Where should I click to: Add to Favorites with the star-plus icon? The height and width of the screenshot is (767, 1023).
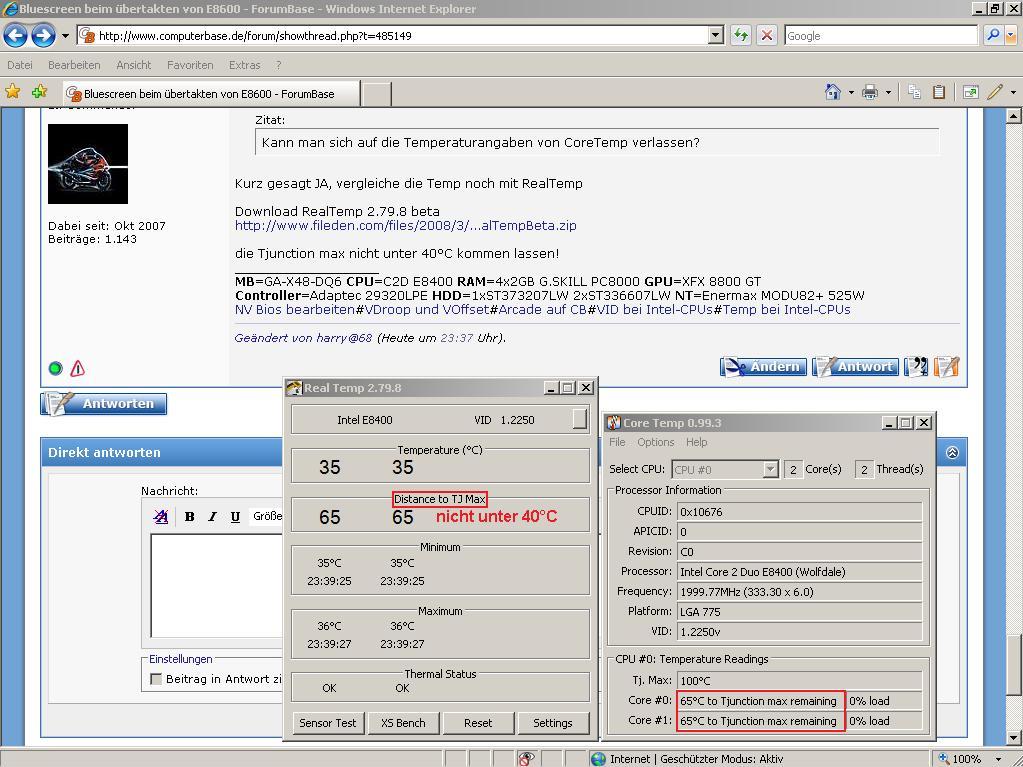pyautogui.click(x=40, y=92)
